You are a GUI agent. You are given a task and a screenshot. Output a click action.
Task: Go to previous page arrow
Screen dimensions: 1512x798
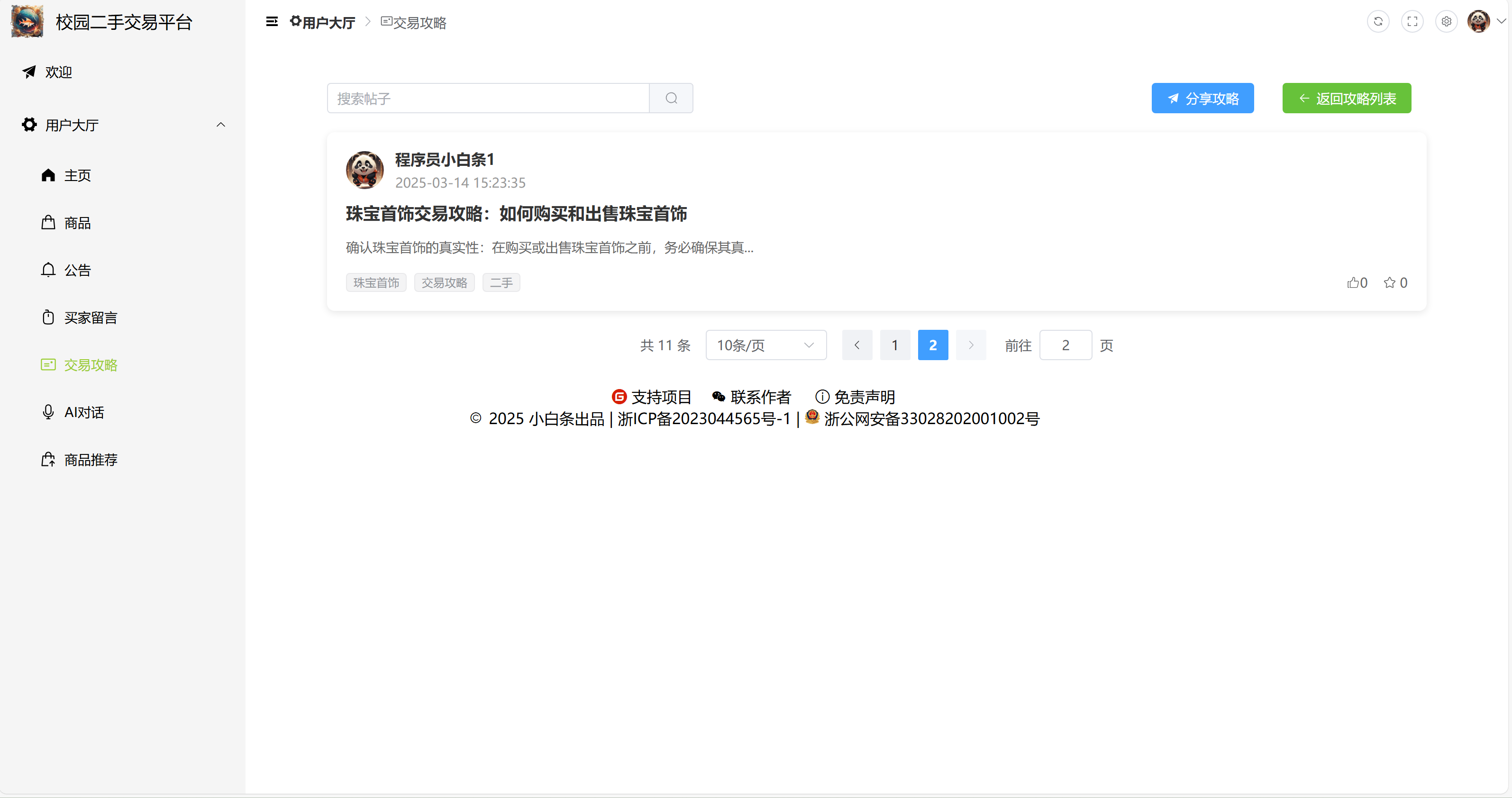coord(856,345)
